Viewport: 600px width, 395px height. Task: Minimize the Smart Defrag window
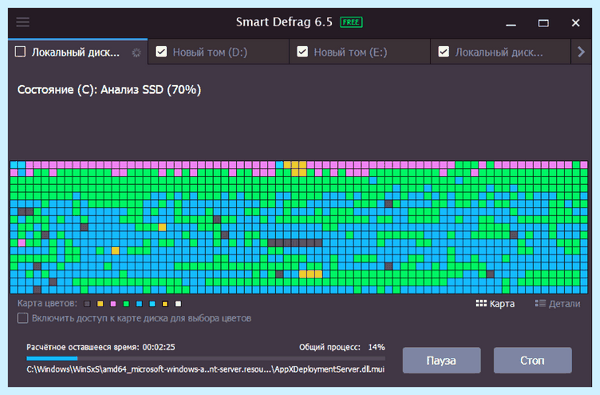pyautogui.click(x=511, y=23)
